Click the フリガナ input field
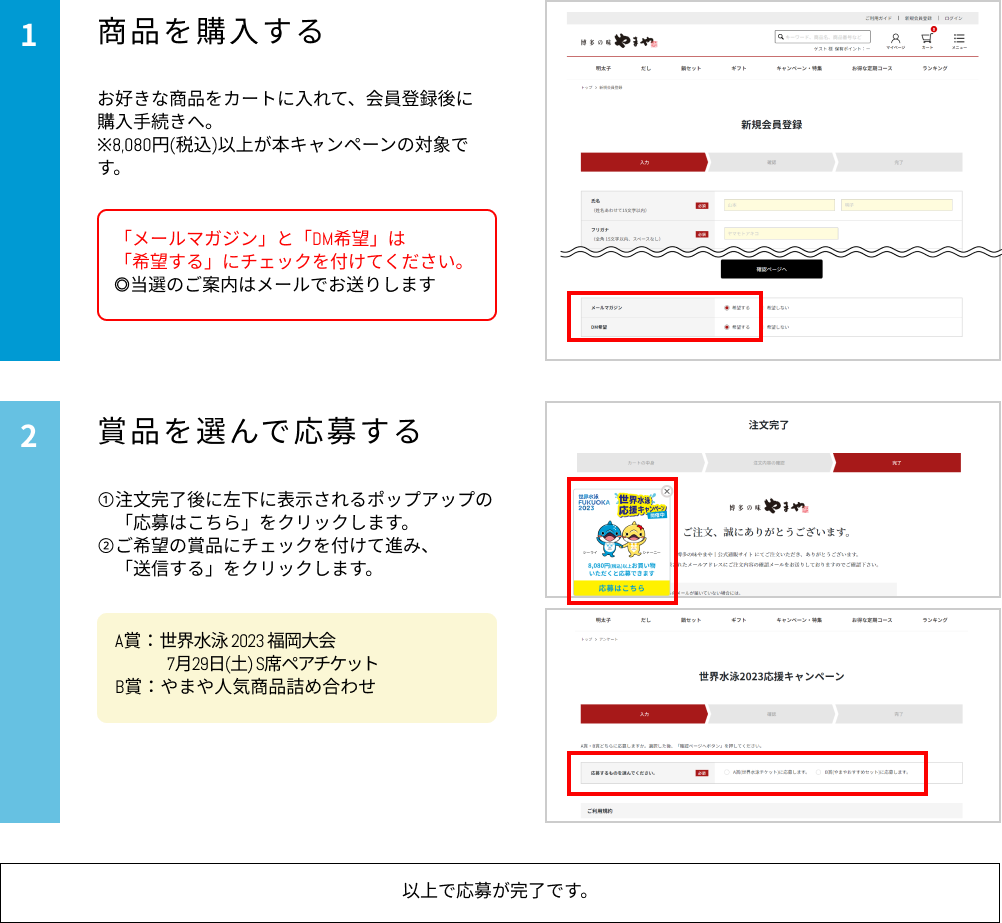 point(781,233)
